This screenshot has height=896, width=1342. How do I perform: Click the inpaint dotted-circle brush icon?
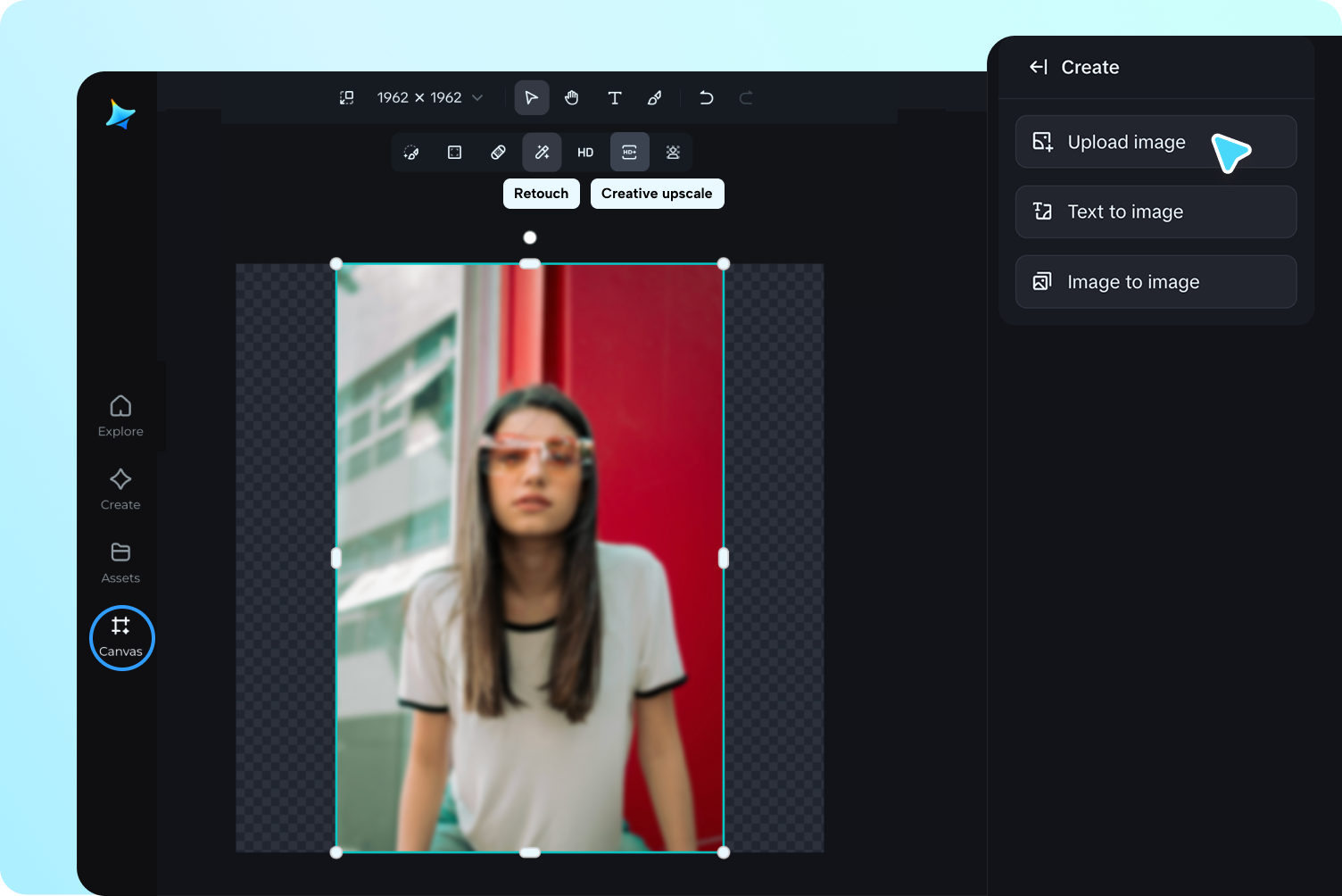tap(411, 153)
